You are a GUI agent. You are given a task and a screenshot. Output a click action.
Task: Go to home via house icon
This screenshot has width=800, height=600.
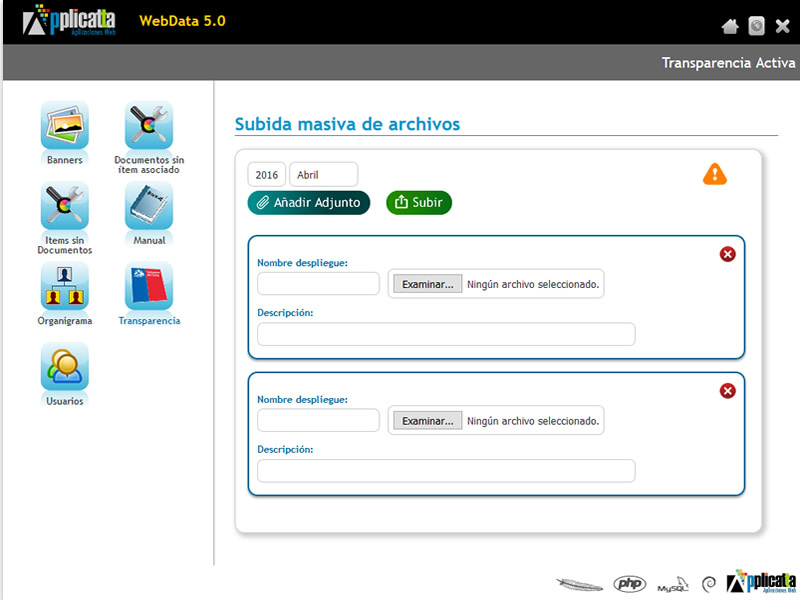(730, 27)
